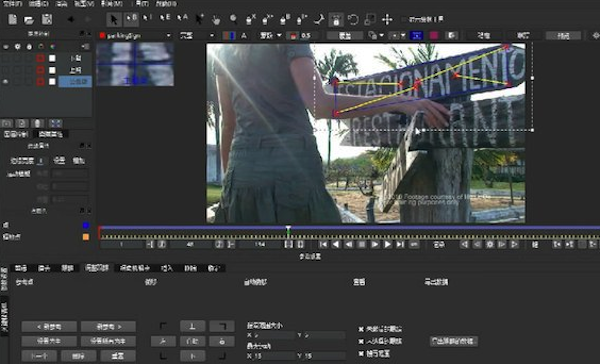Switch to the second lower-panel tab
The image size is (600, 364).
(44, 268)
